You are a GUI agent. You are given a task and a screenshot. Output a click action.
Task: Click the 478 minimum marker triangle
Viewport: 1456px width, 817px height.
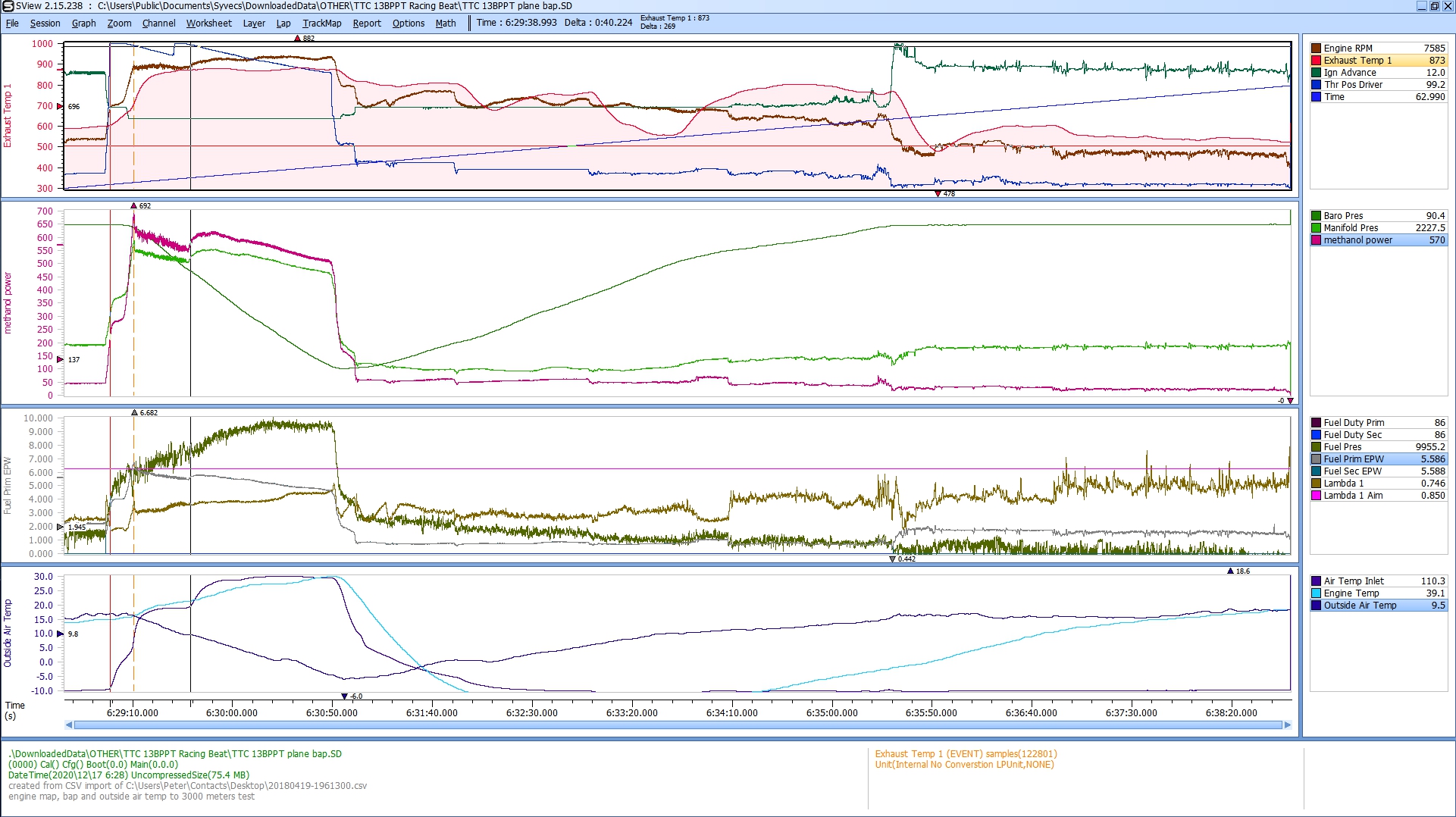tap(938, 194)
